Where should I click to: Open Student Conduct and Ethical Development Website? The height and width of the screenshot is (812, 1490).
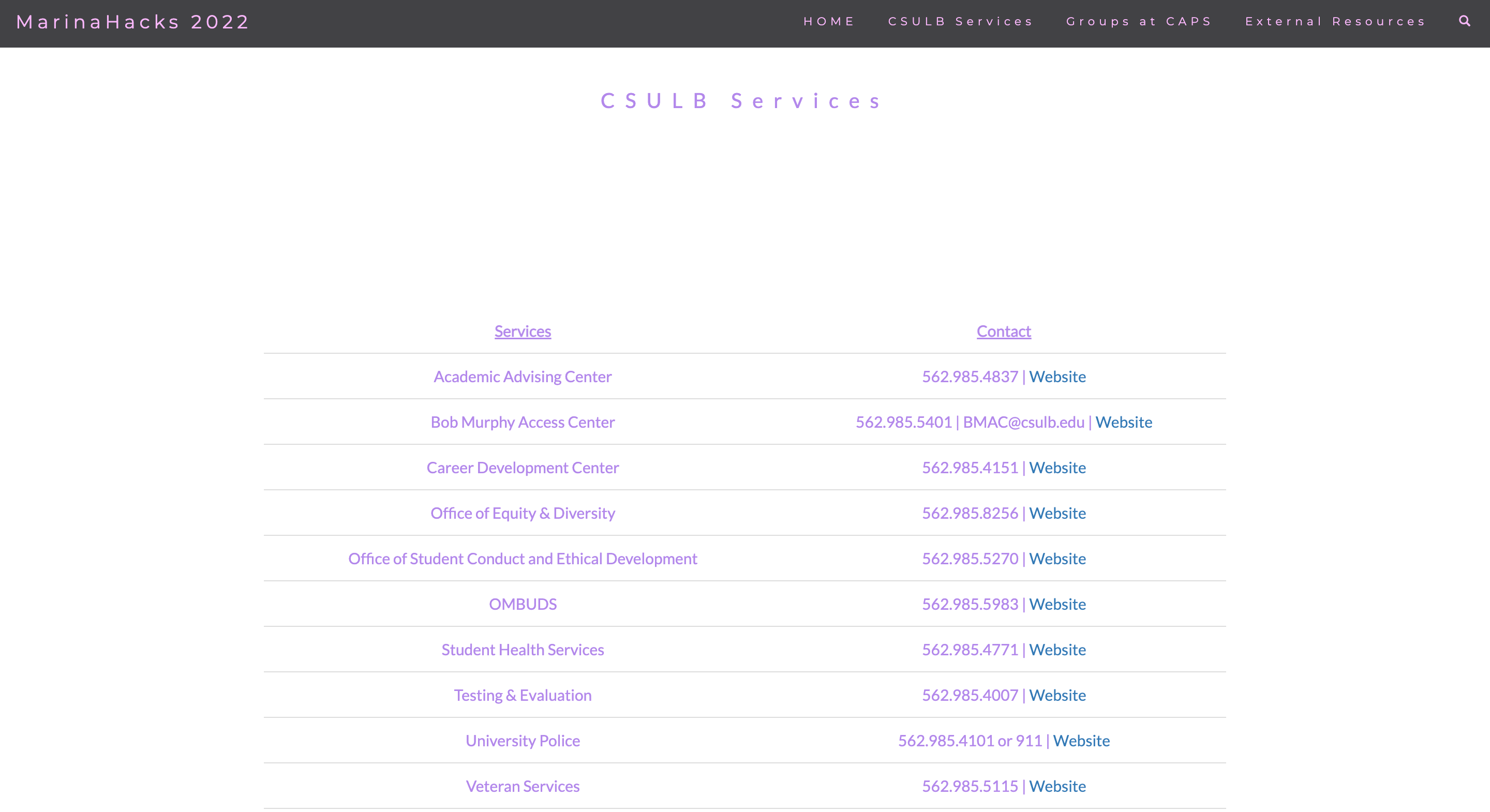pos(1057,559)
